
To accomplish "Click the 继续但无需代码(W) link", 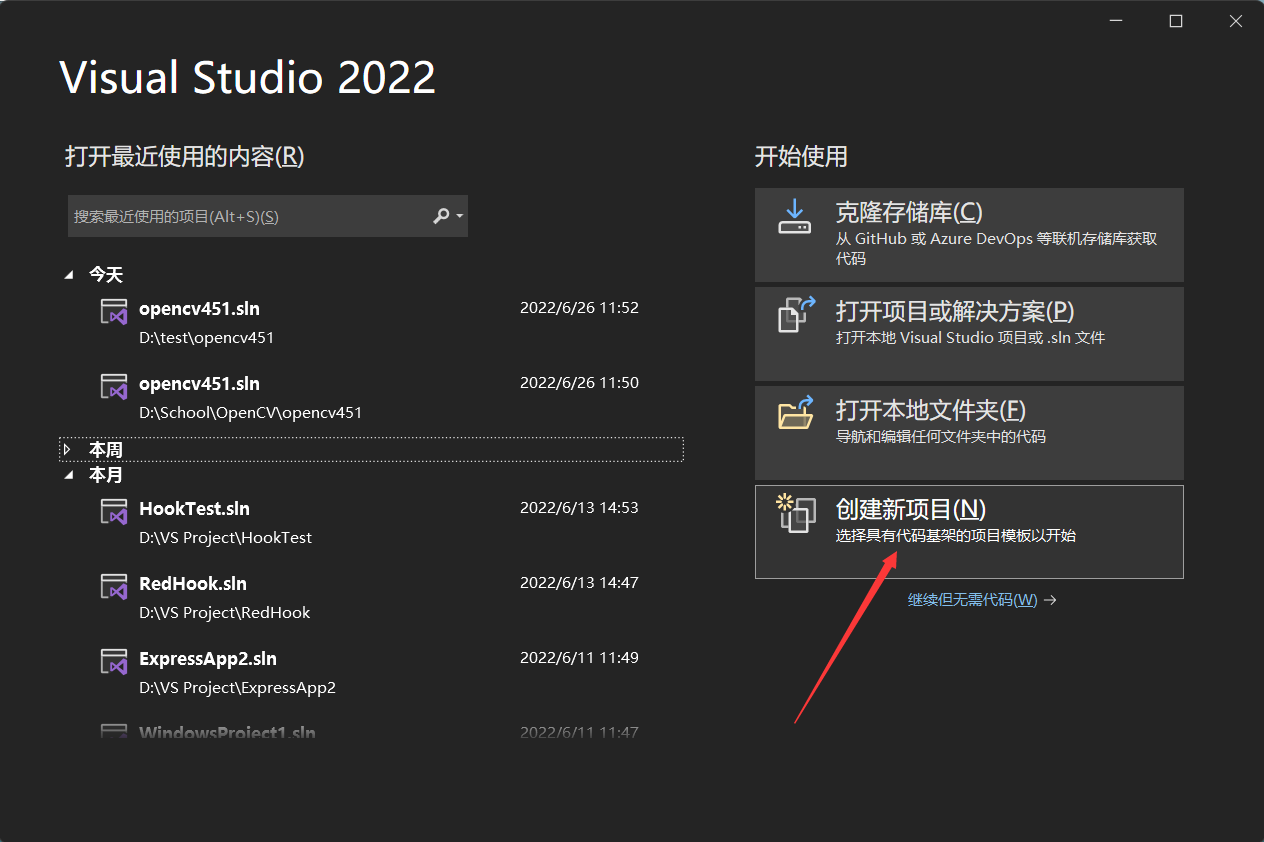I will [x=972, y=600].
